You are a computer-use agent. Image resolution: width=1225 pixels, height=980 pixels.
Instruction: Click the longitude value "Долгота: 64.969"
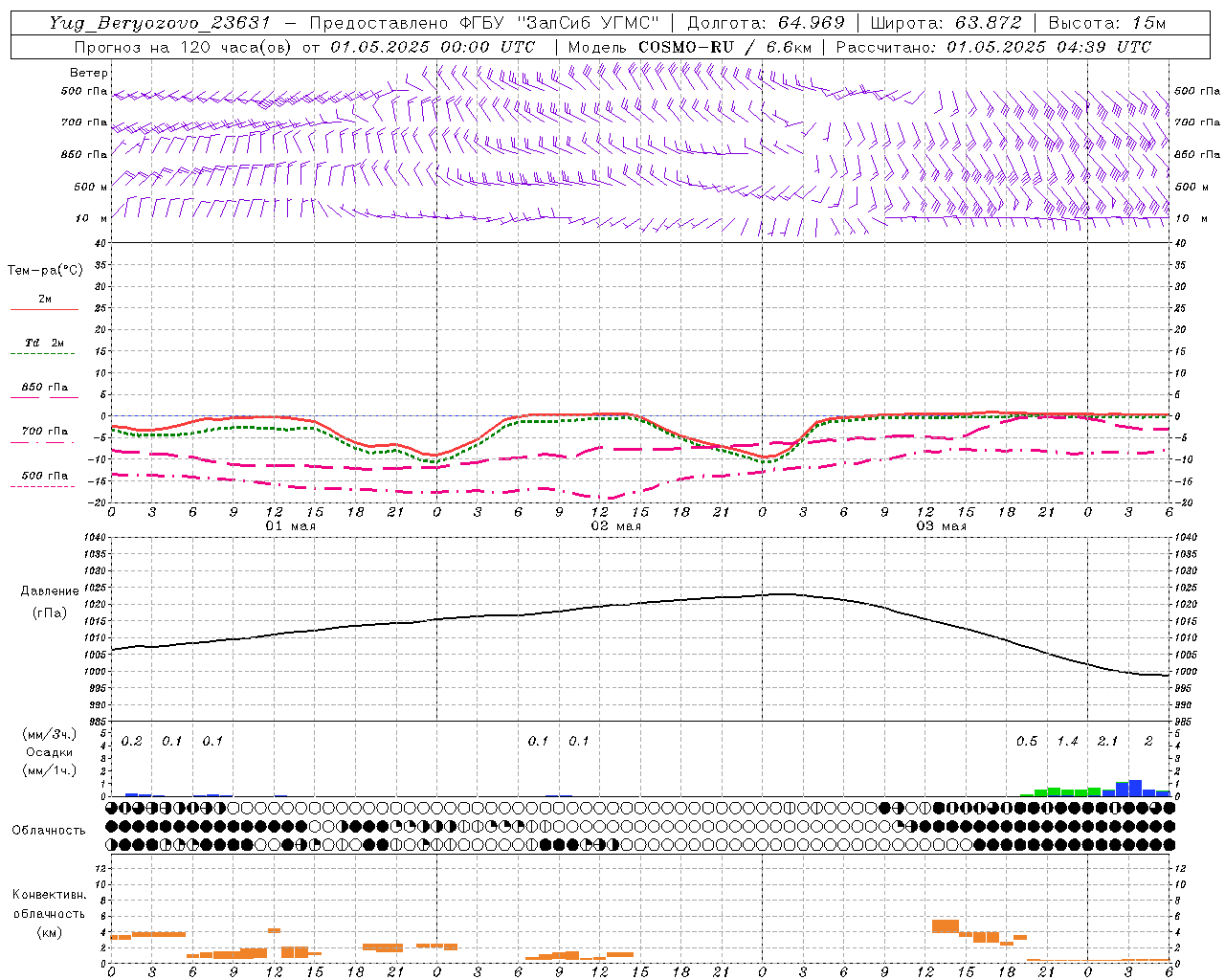point(767,23)
